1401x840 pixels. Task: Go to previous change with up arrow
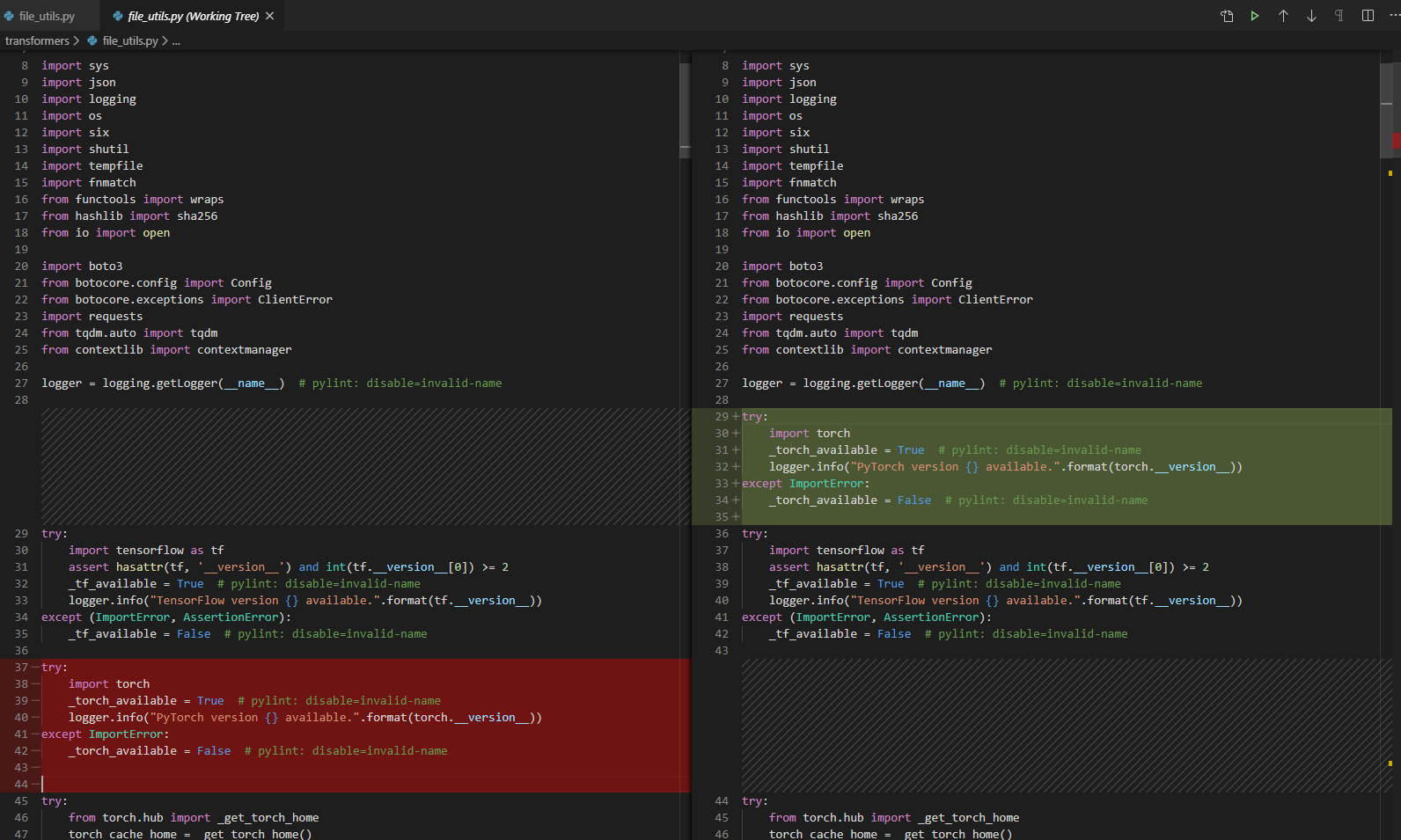[x=1283, y=16]
